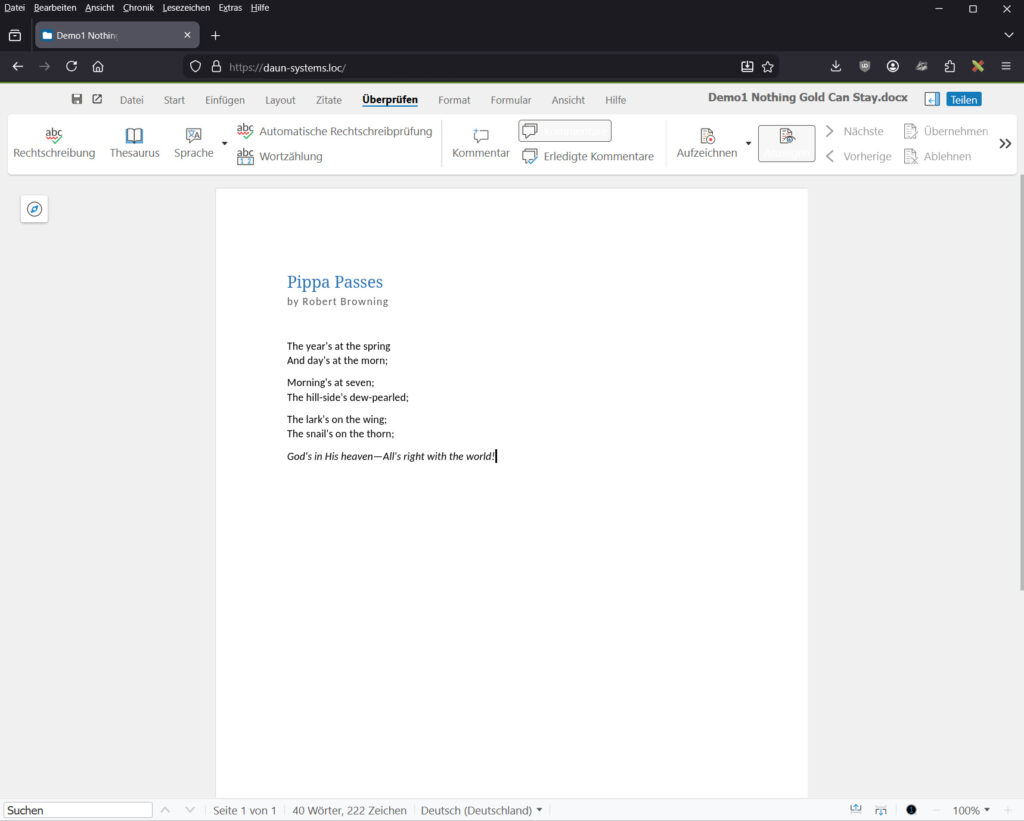Click the save document icon
This screenshot has height=821, width=1024.
point(77,99)
